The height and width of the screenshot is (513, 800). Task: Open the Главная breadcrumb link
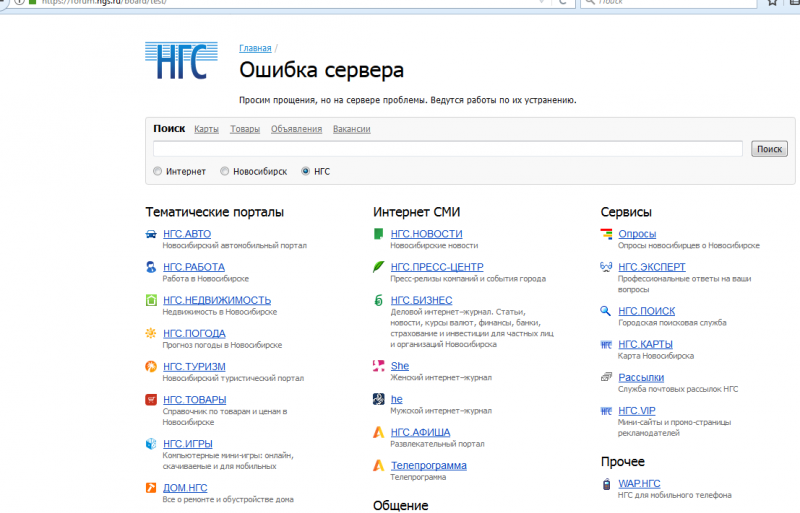[x=255, y=48]
